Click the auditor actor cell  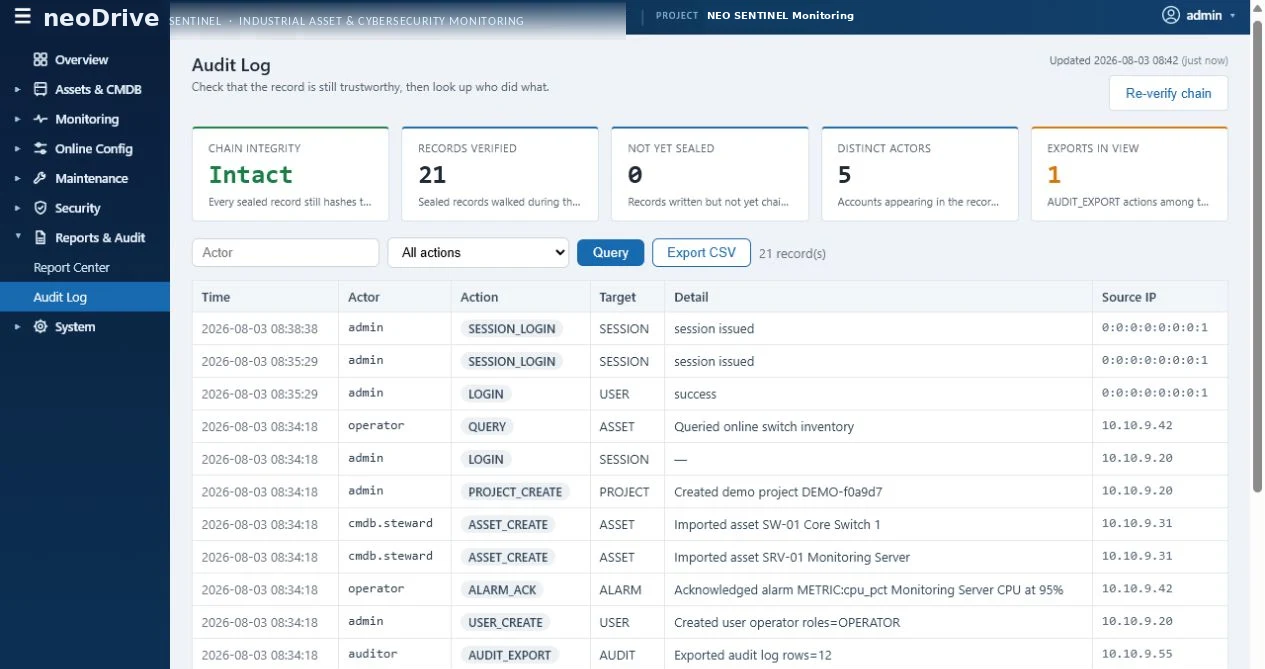pos(373,654)
